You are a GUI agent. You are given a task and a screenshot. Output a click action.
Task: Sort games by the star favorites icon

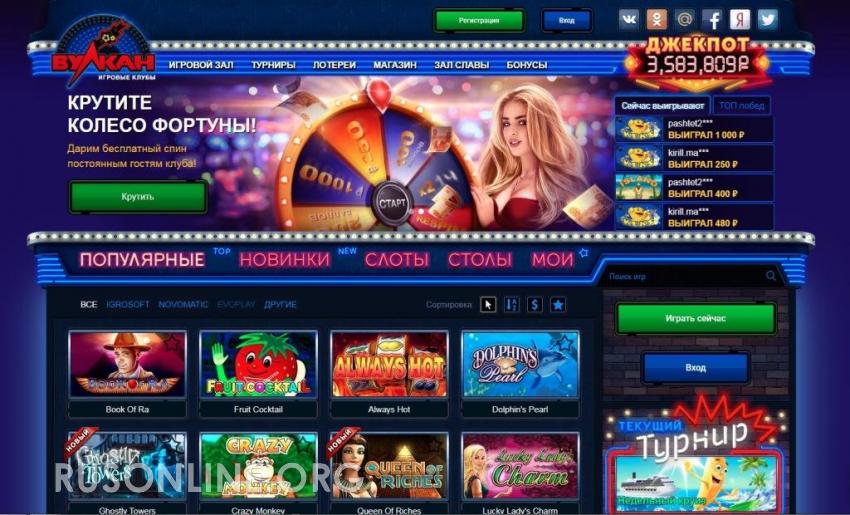point(558,305)
